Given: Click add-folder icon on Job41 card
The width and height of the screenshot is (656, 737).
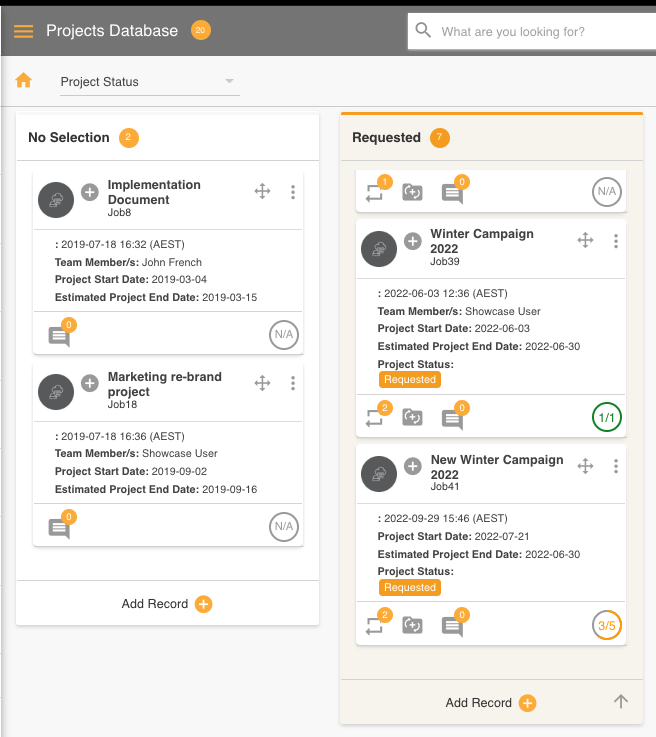Looking at the screenshot, I should (412, 625).
